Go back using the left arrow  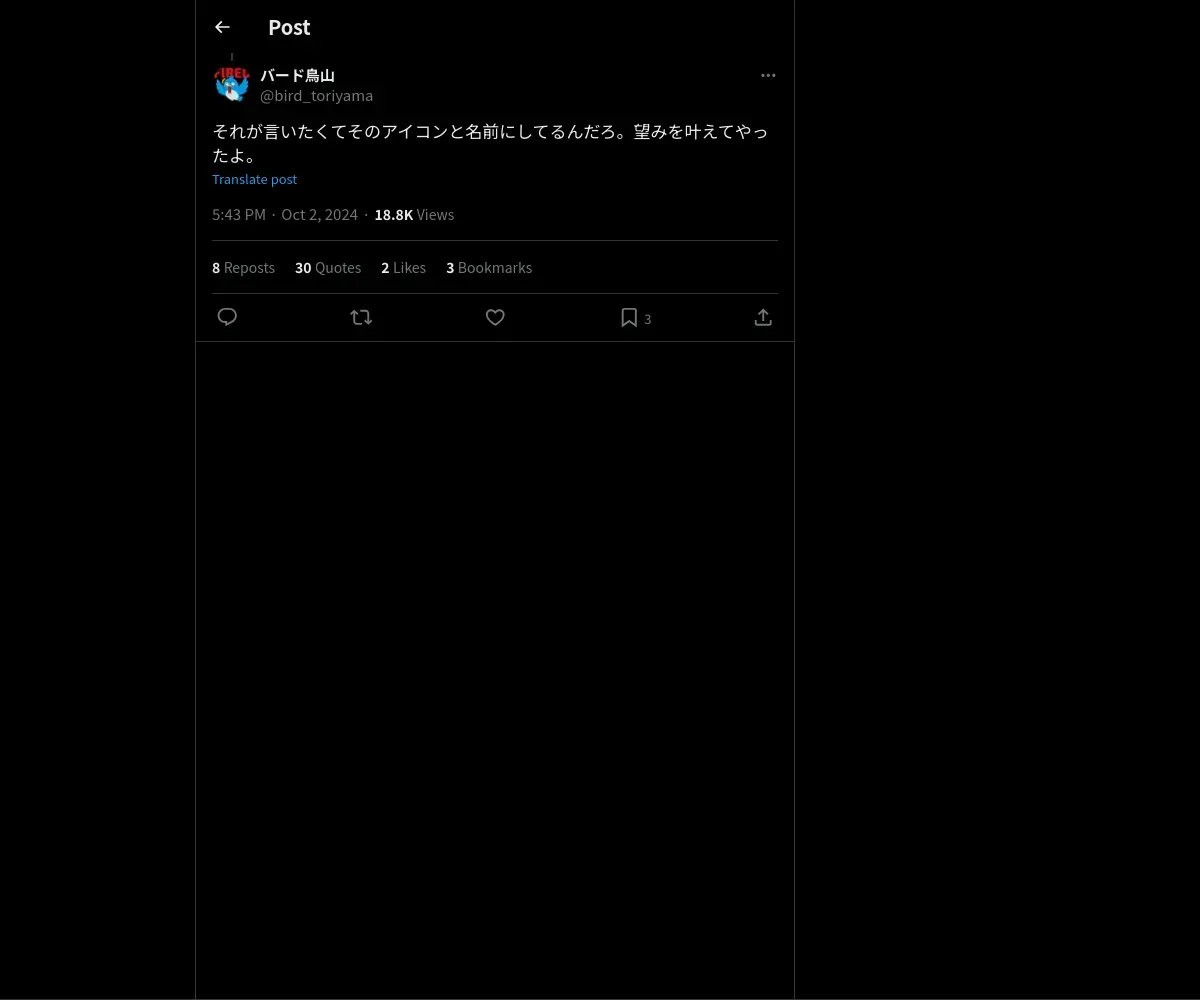click(222, 27)
